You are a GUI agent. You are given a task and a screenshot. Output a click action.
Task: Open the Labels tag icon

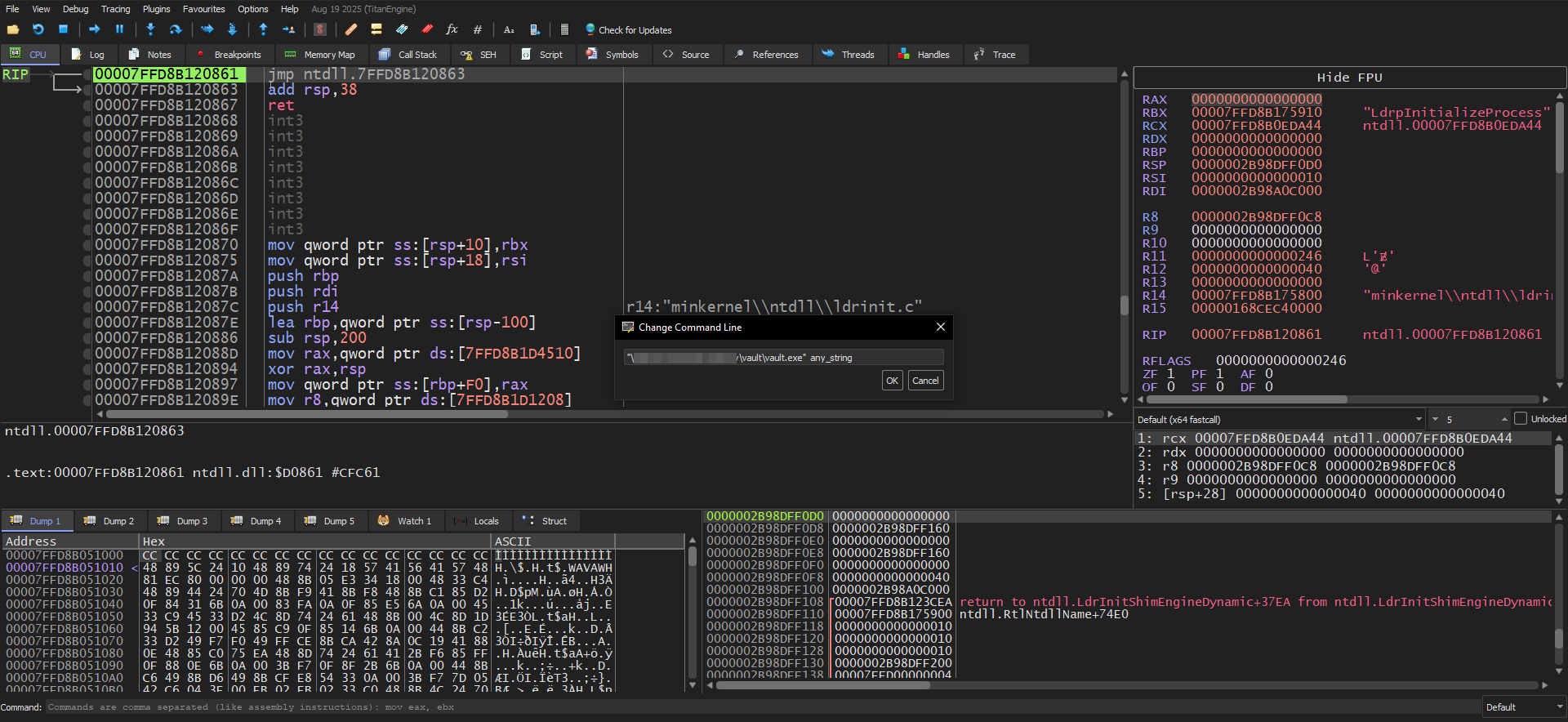(x=402, y=29)
